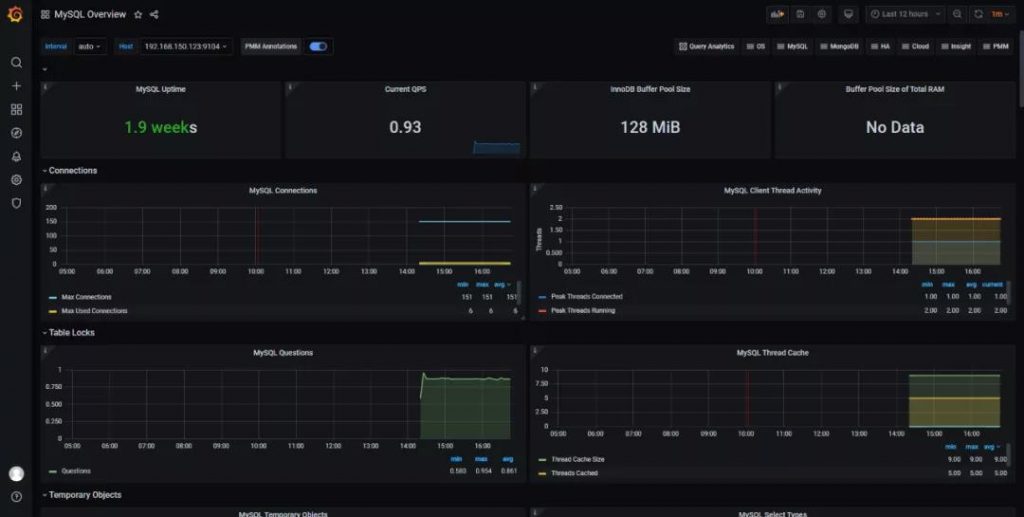Screen dimensions: 1024x517
Task: Collapse the Connections row
Action: 70,170
